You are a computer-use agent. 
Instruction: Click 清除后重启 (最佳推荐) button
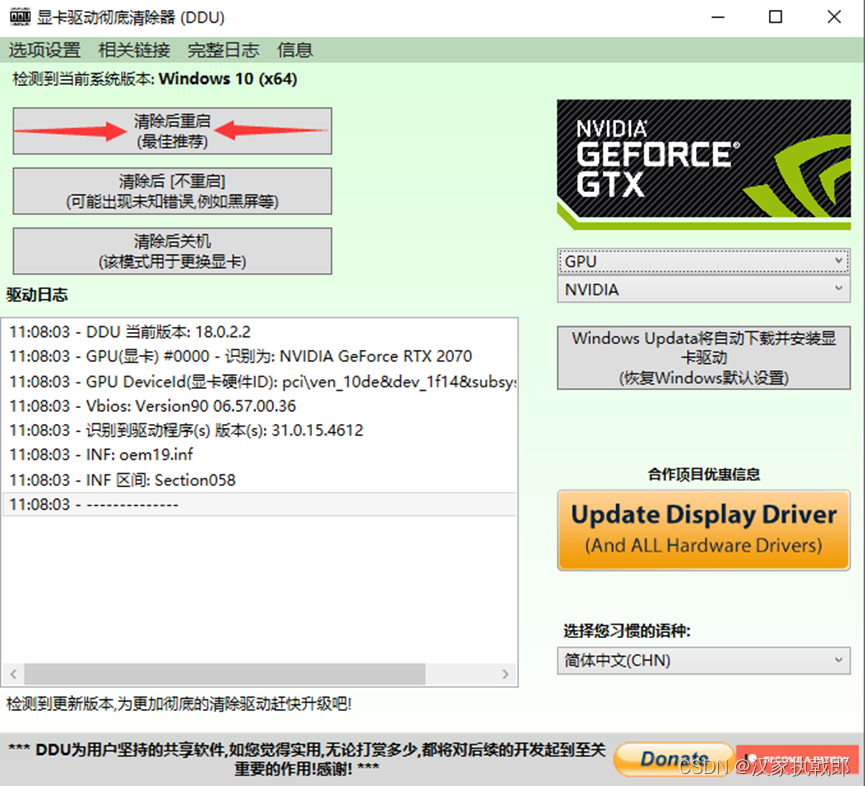coord(172,131)
